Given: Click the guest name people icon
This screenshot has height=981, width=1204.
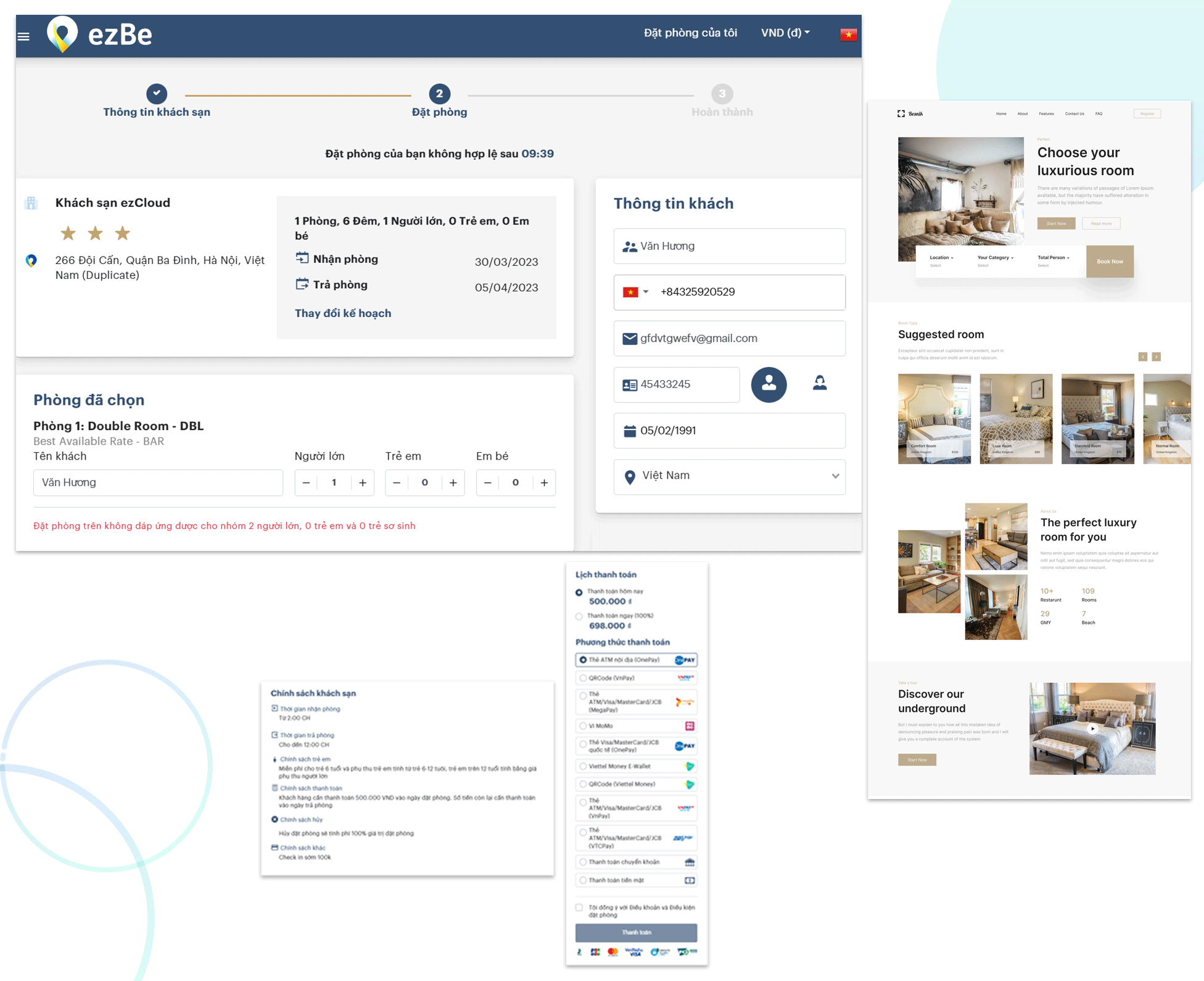Looking at the screenshot, I should [x=630, y=247].
